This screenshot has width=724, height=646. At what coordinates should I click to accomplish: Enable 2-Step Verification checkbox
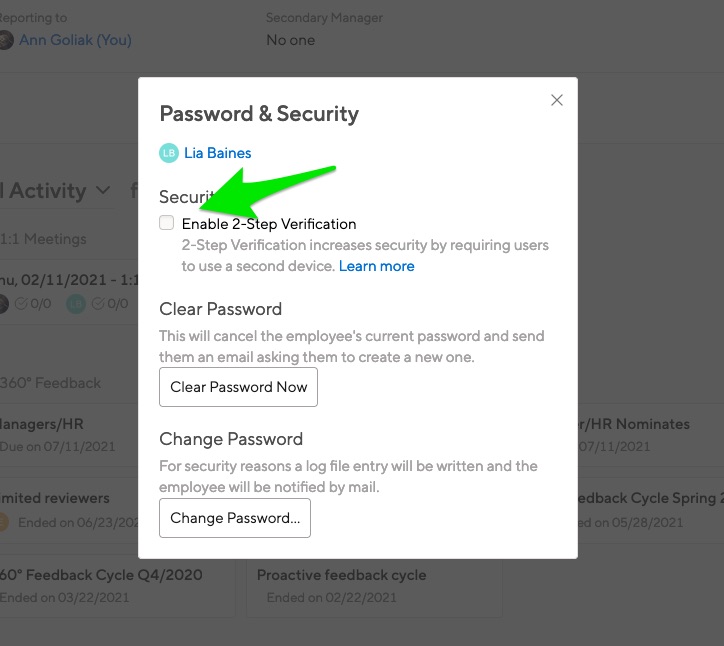click(x=166, y=223)
